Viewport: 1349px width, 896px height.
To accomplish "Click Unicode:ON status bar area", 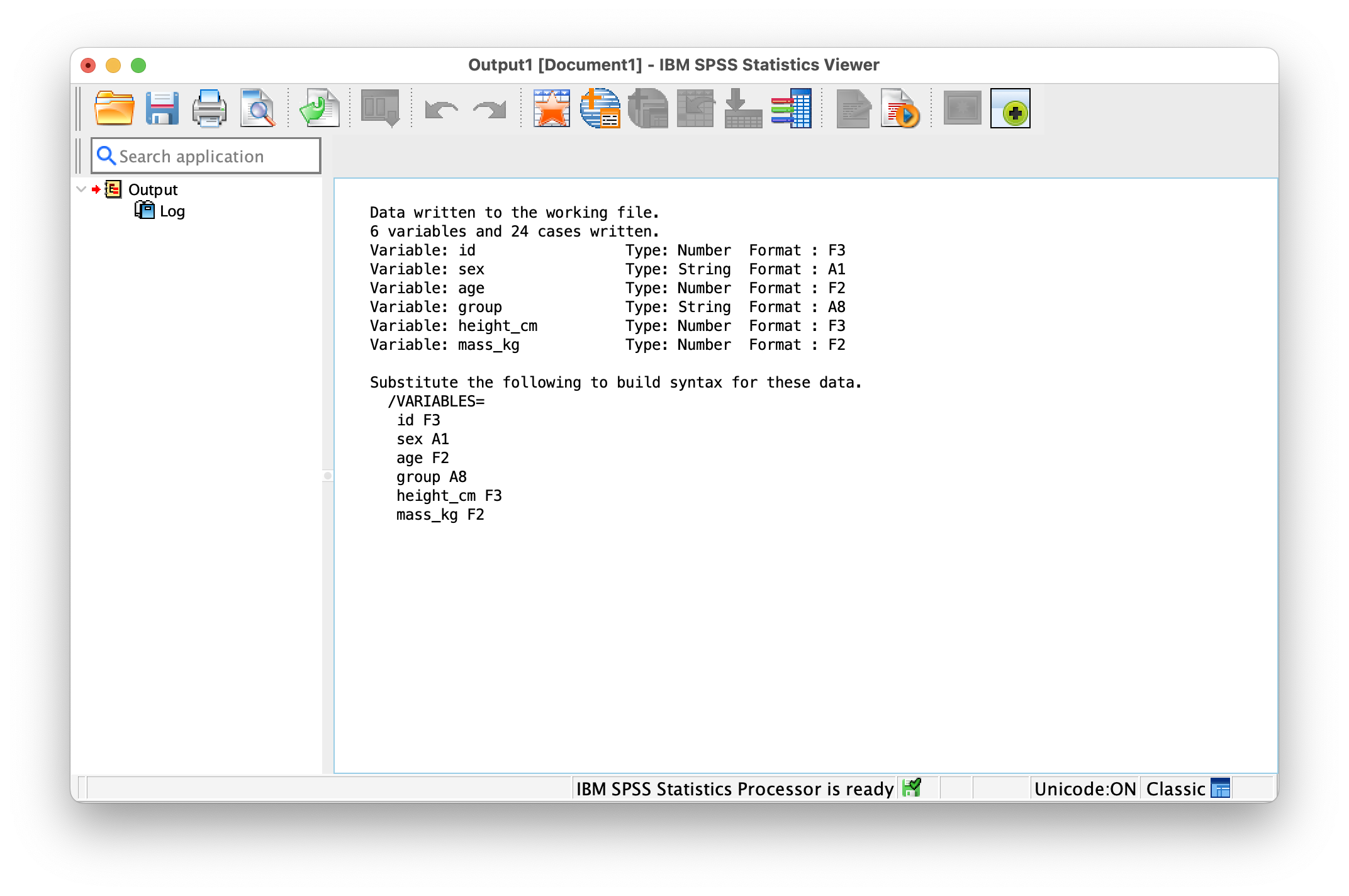I will pyautogui.click(x=1085, y=788).
